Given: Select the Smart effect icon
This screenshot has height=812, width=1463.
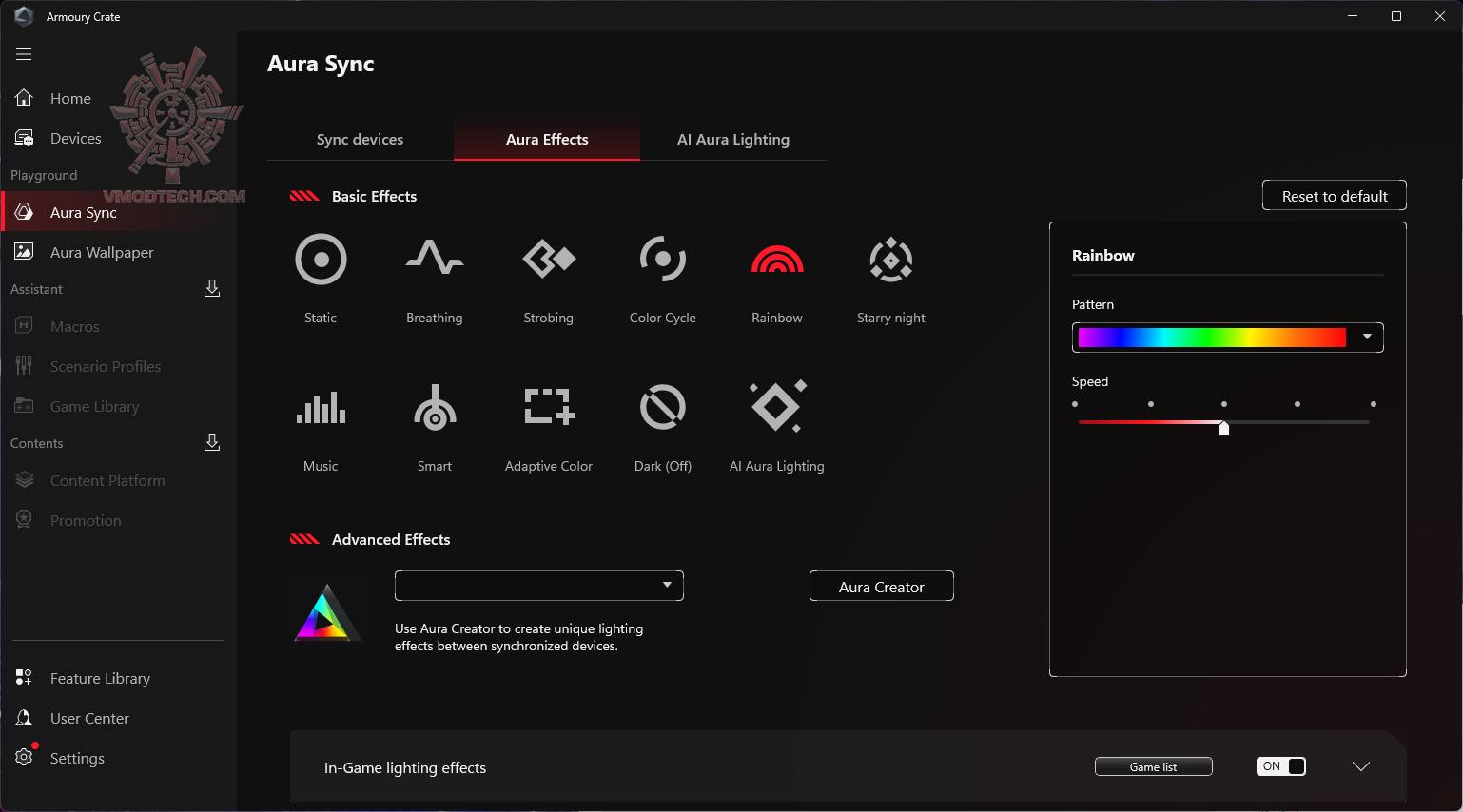Looking at the screenshot, I should 435,407.
